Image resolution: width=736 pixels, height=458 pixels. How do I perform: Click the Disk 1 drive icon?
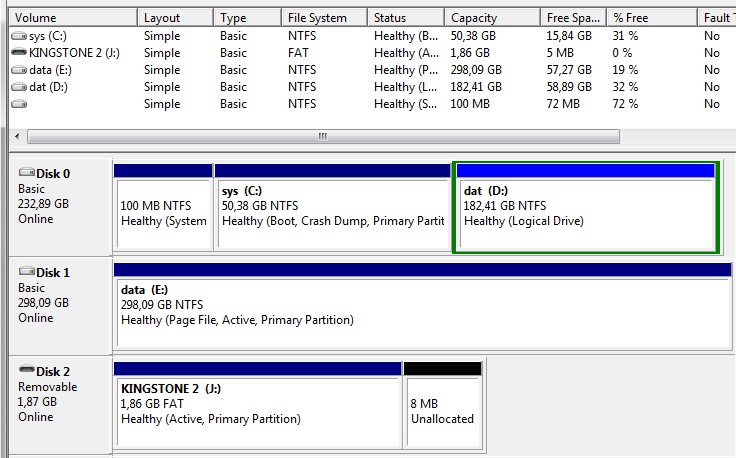27,272
